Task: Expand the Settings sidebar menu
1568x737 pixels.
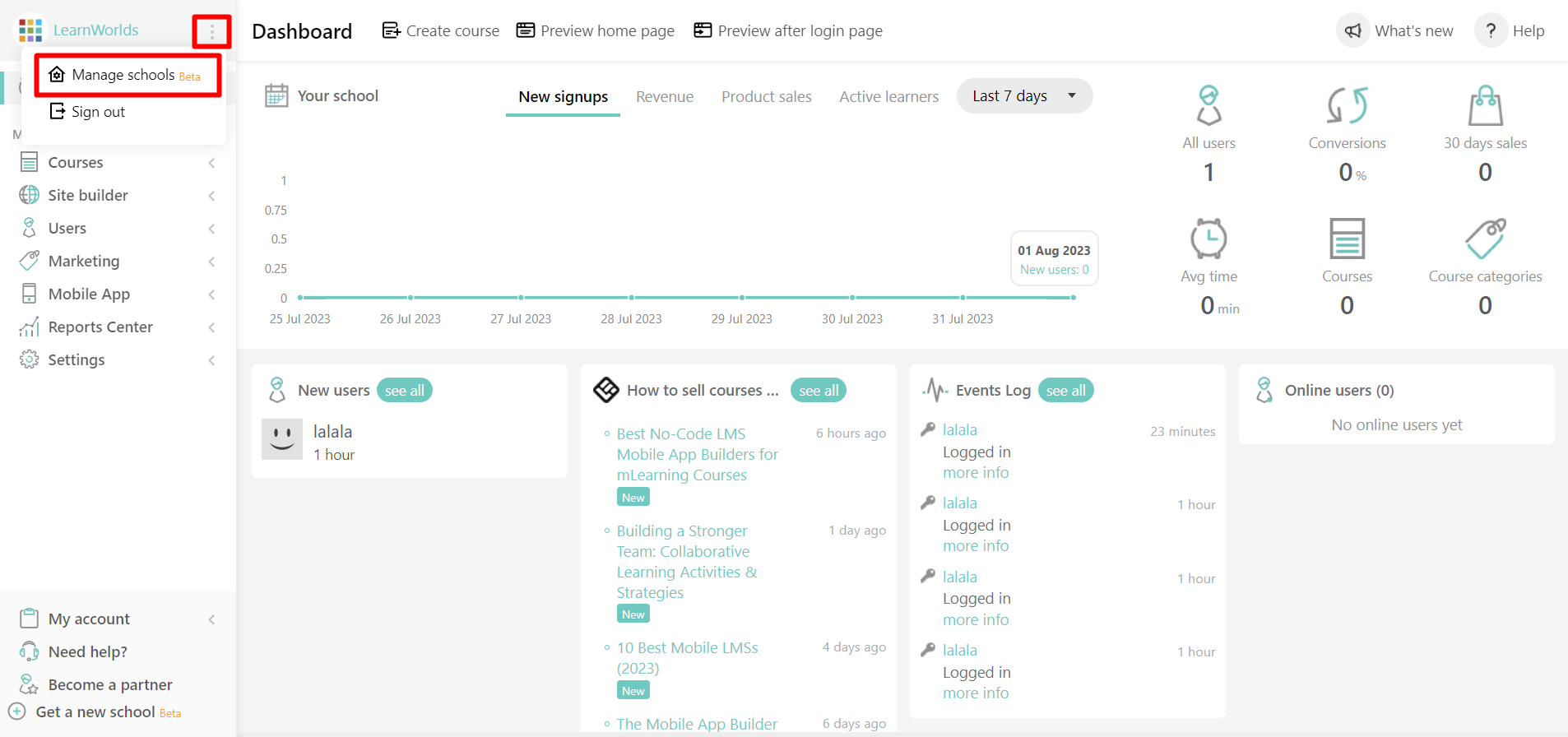Action: [77, 360]
